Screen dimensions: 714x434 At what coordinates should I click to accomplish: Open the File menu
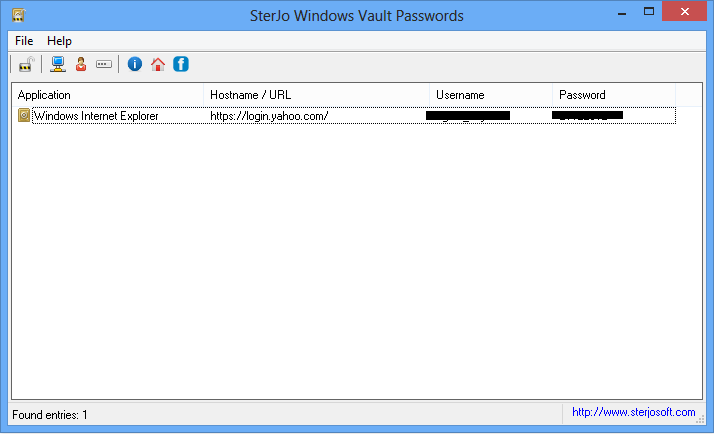24,41
